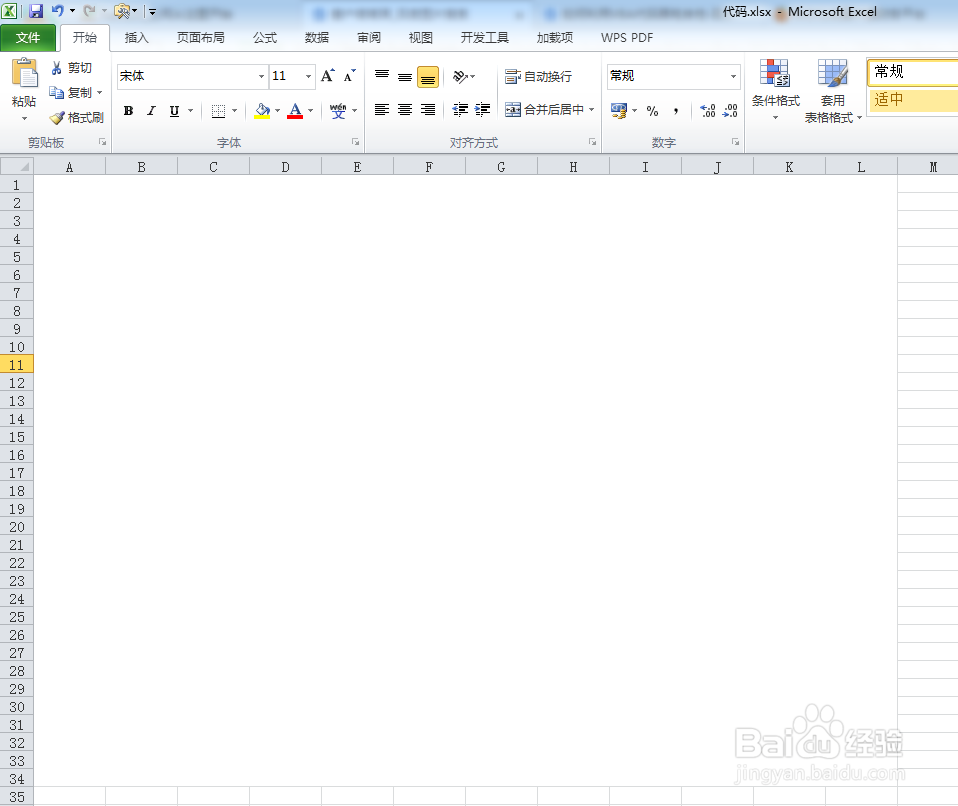Click the borders icon
Screen dimensions: 958x806
(x=218, y=111)
